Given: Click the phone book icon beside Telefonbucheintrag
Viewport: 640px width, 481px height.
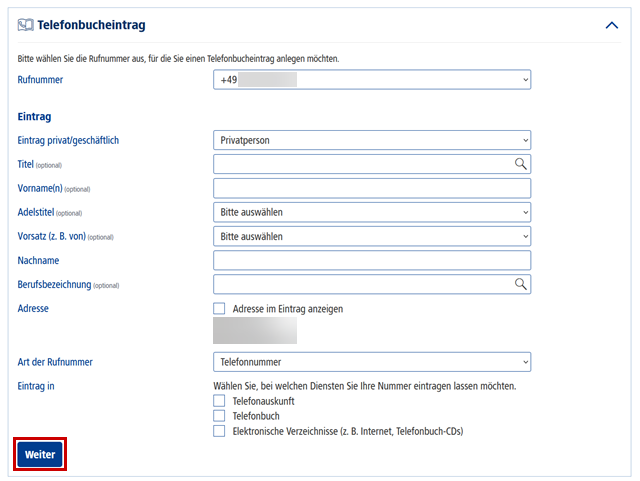Looking at the screenshot, I should (25, 25).
